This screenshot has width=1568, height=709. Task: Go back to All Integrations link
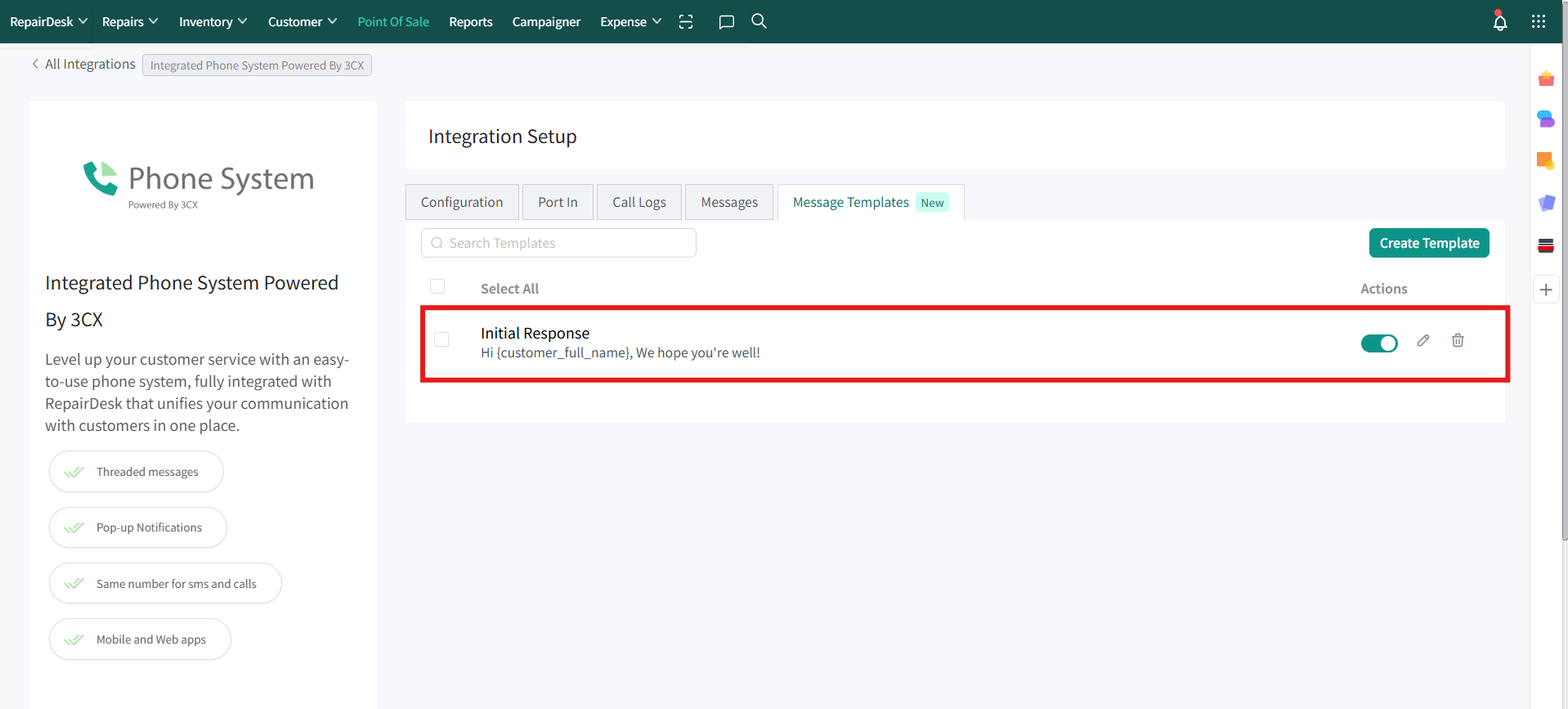[x=90, y=64]
